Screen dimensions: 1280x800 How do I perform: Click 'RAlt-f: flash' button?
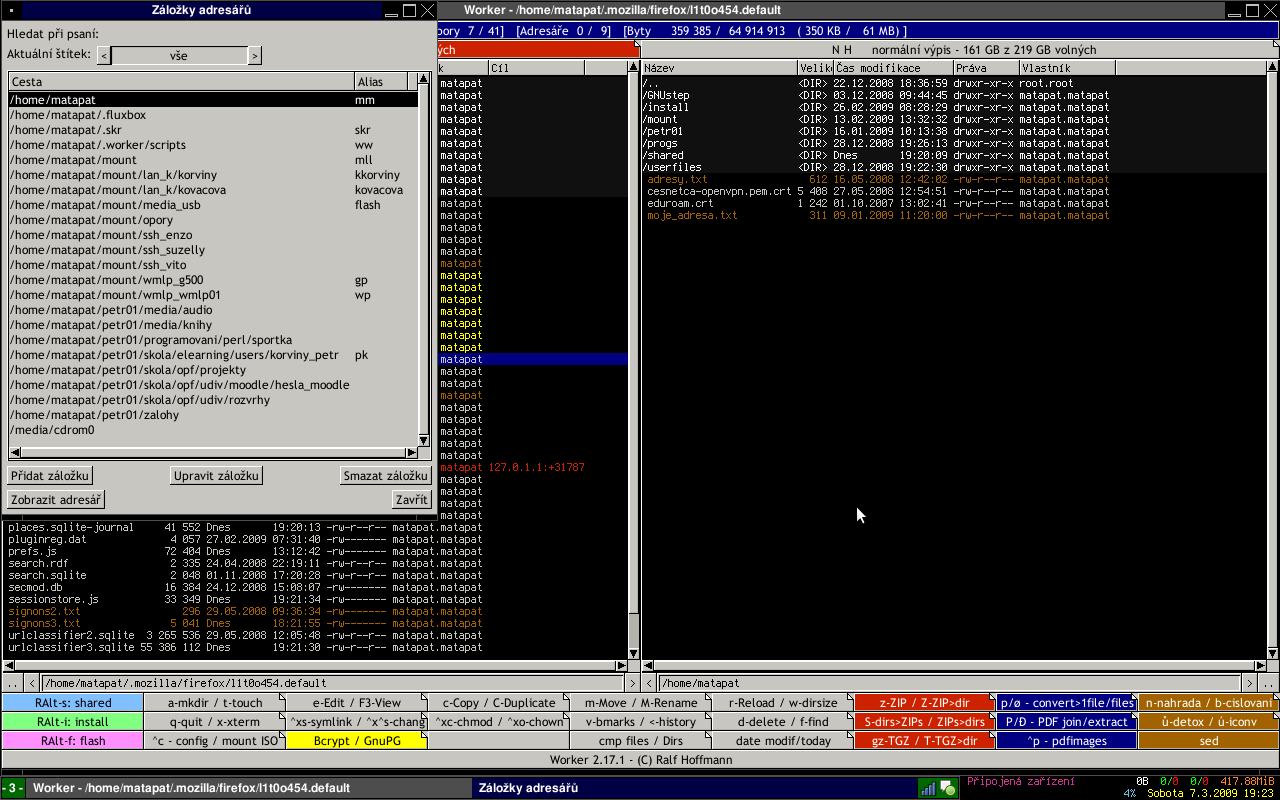pyautogui.click(x=72, y=741)
